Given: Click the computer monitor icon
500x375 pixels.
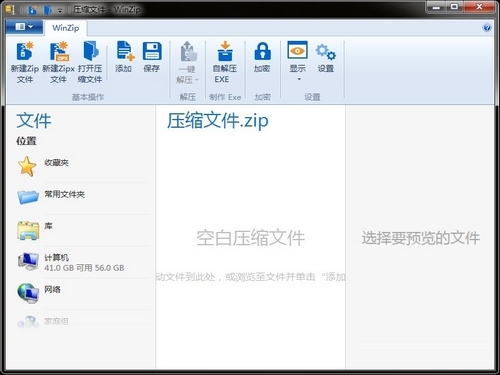Looking at the screenshot, I should tap(28, 261).
